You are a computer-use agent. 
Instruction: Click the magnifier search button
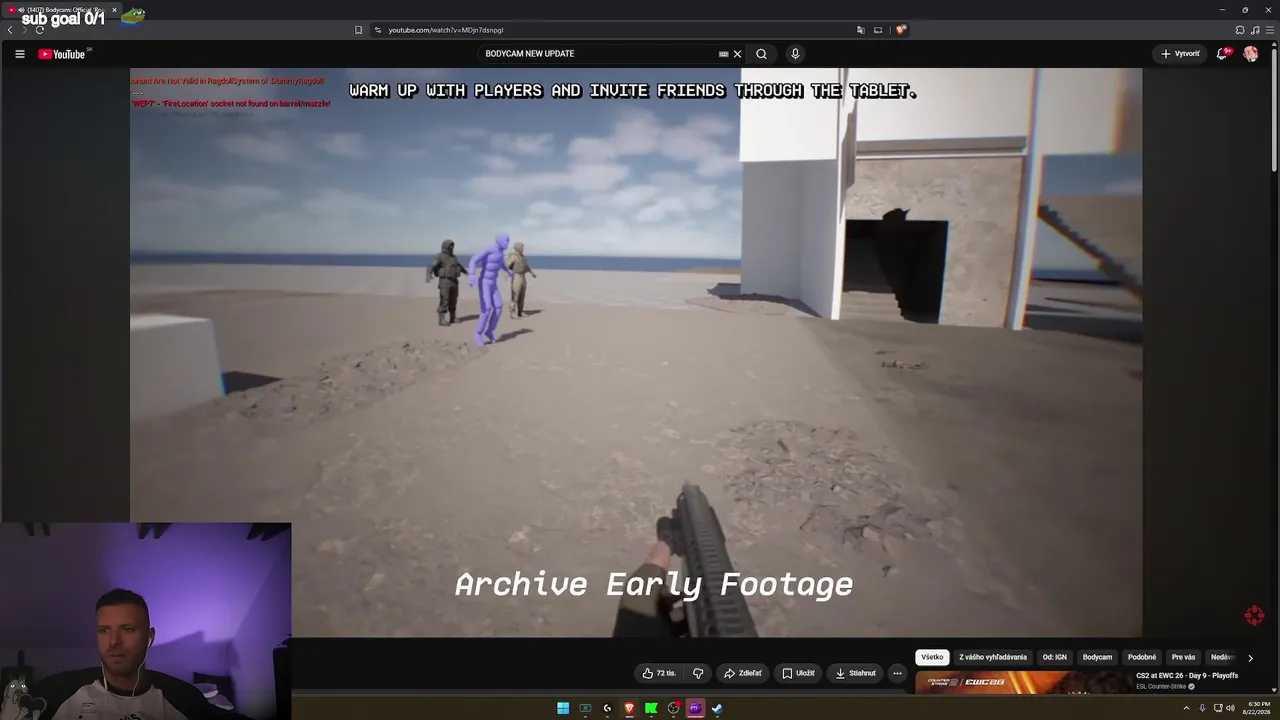(x=761, y=54)
